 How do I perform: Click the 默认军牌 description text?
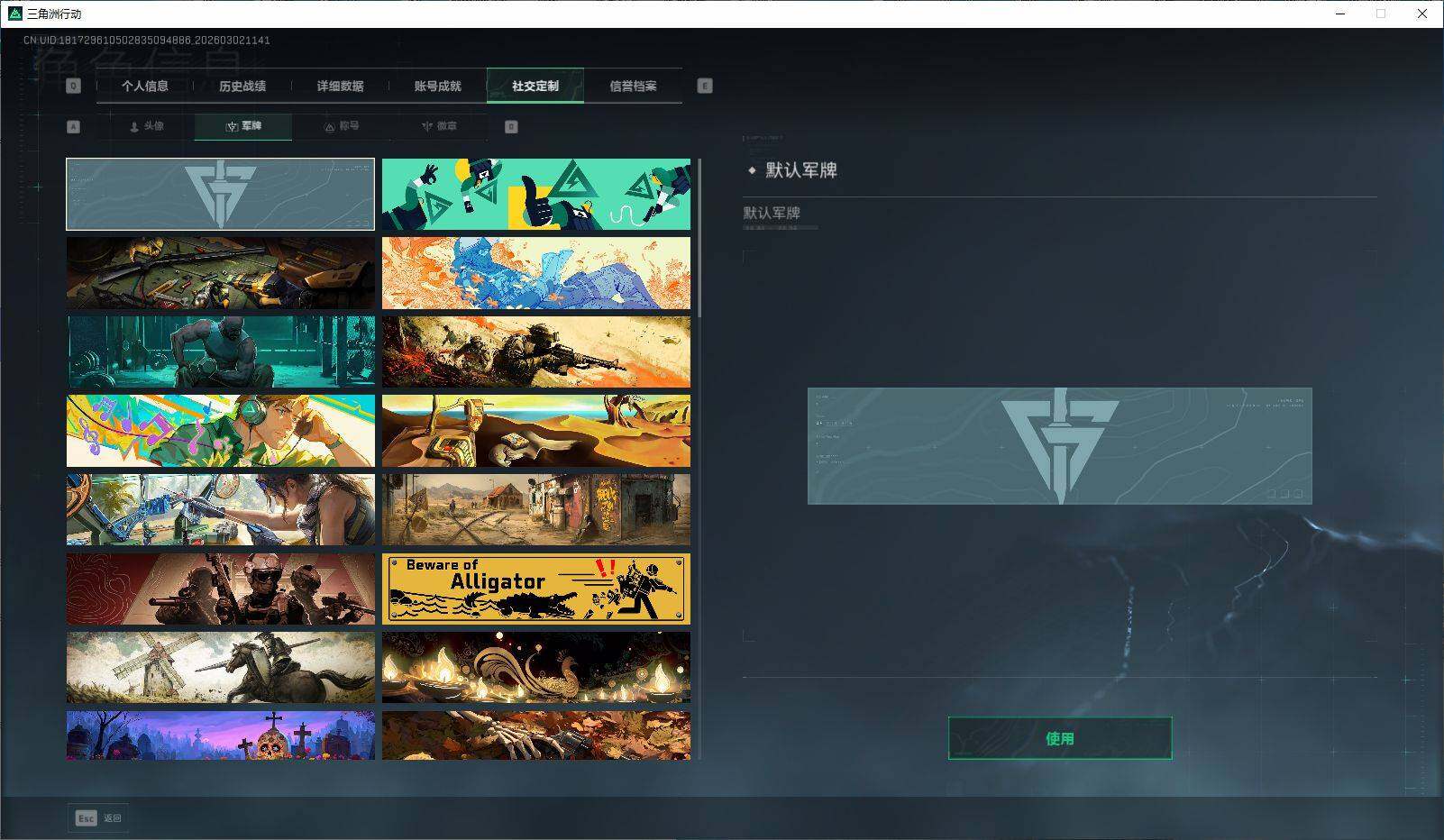[x=772, y=213]
